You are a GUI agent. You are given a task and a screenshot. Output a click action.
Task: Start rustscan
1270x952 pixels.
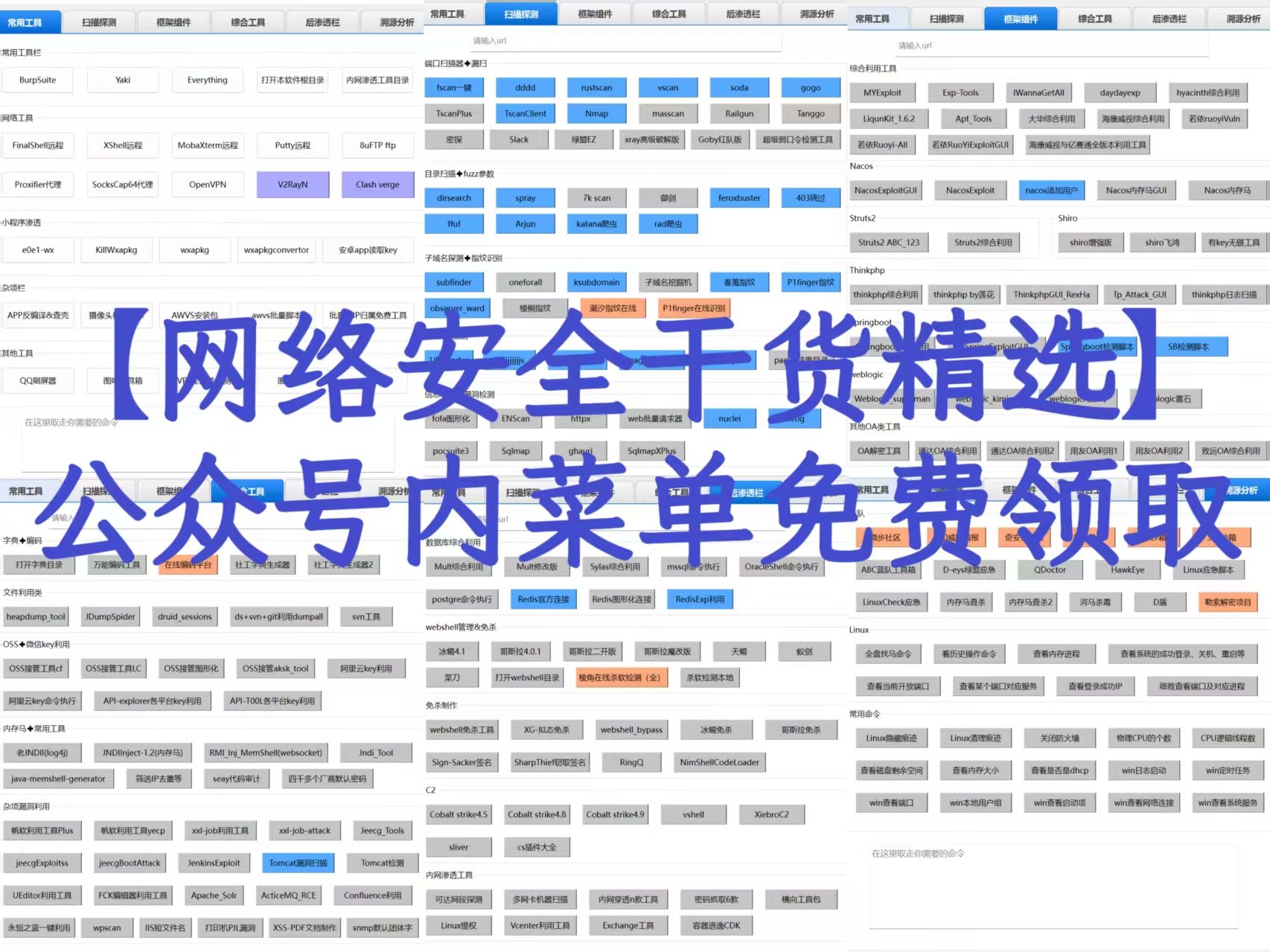[x=596, y=88]
